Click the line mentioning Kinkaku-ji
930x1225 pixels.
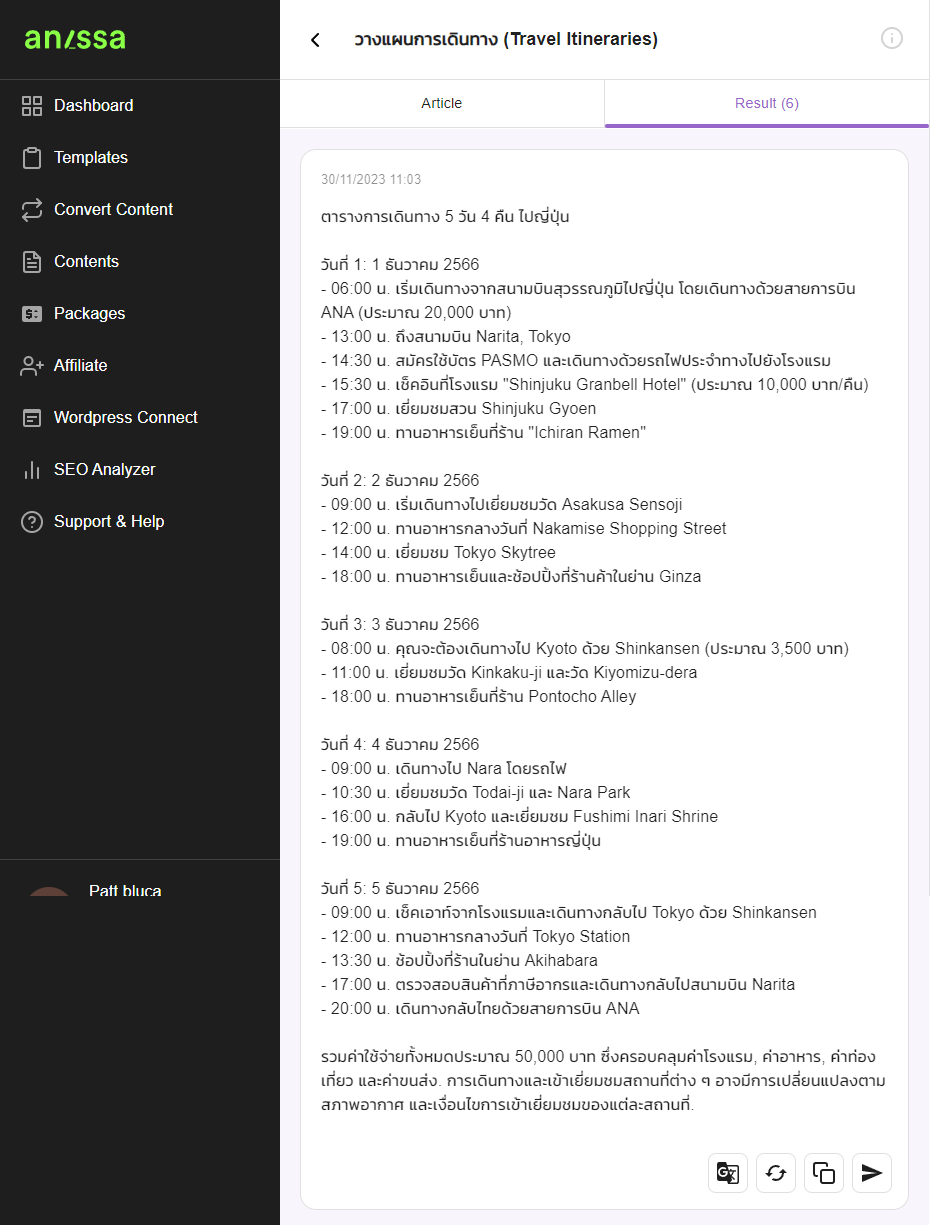pyautogui.click(x=509, y=672)
